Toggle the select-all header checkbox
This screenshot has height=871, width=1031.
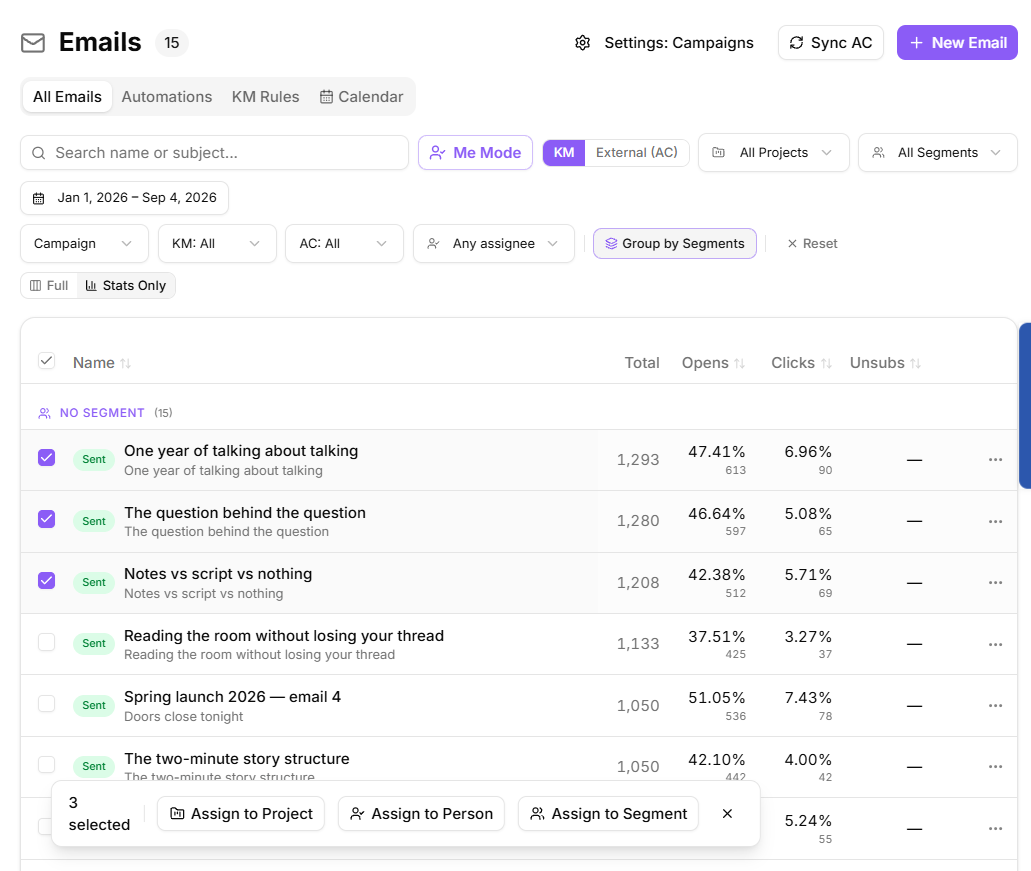(46, 360)
